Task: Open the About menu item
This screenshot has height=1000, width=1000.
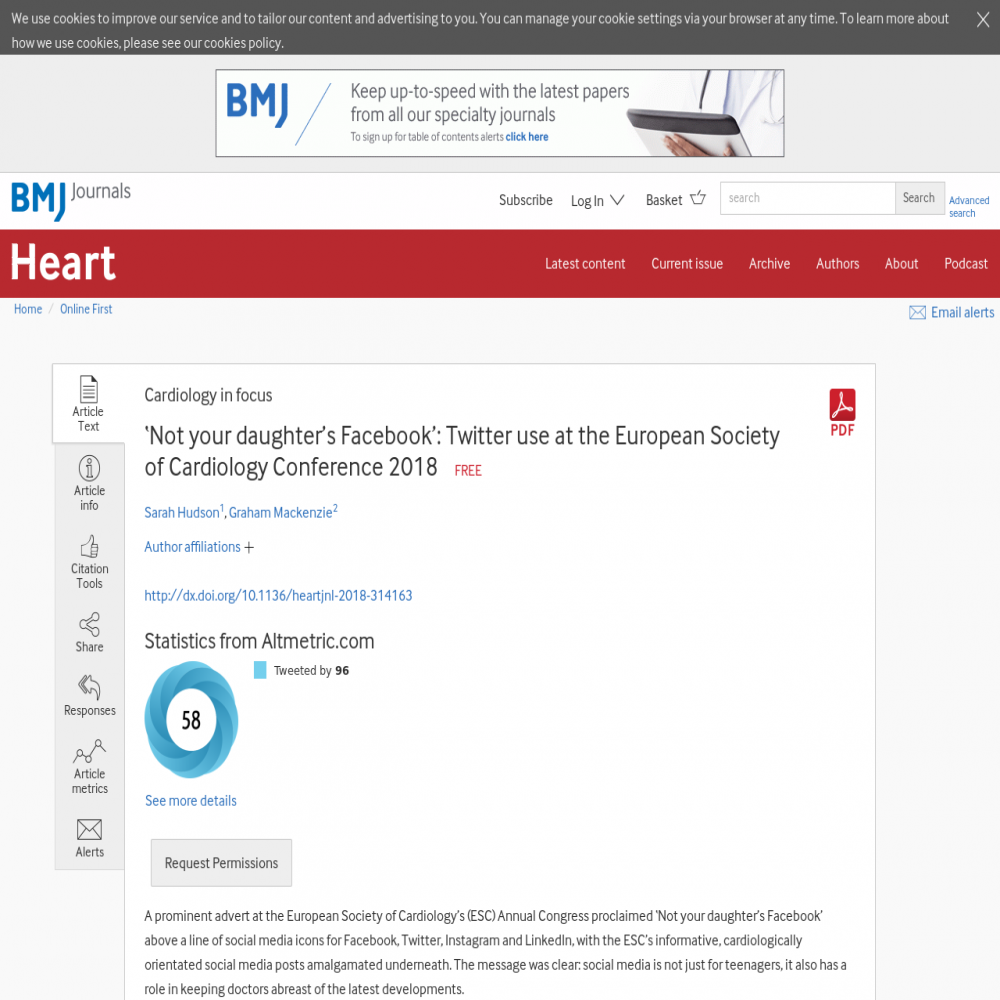Action: pyautogui.click(x=901, y=263)
